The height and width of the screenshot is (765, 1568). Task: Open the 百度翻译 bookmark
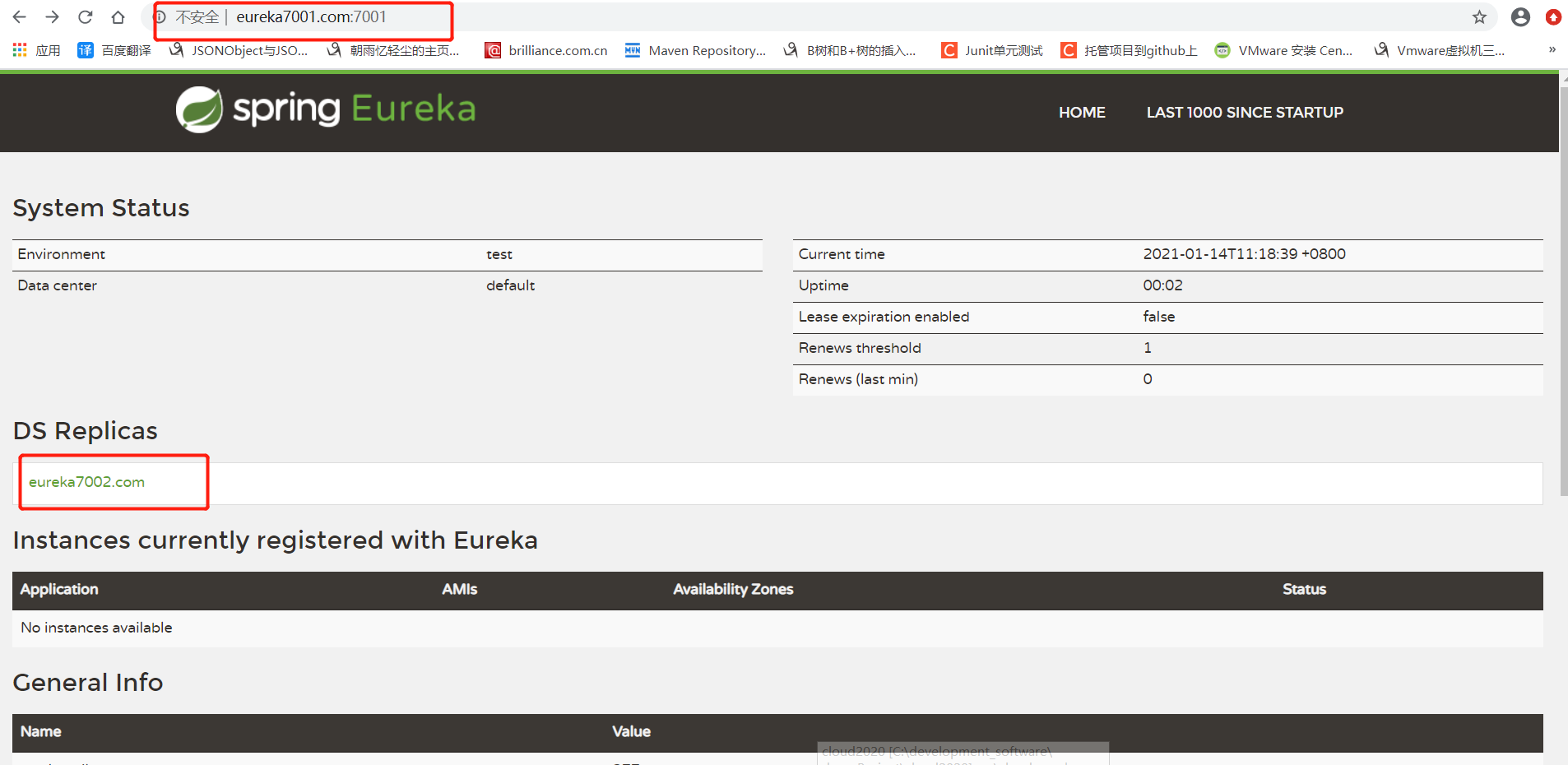click(114, 50)
